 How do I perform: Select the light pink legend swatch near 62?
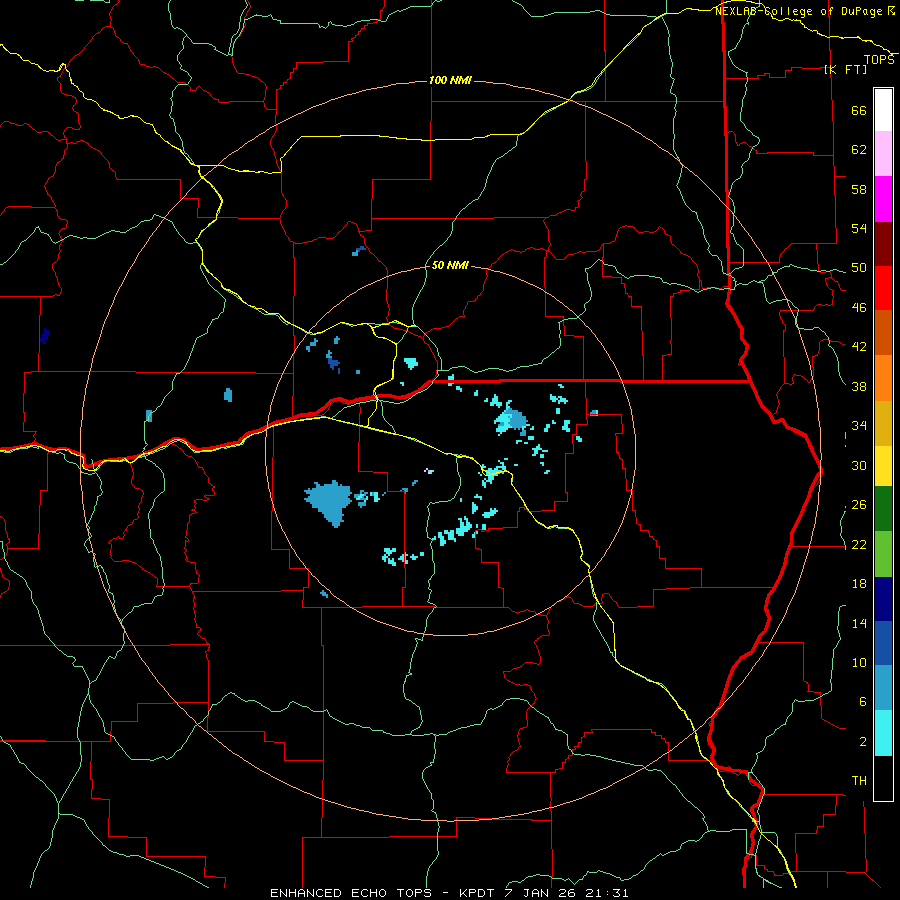[883, 153]
